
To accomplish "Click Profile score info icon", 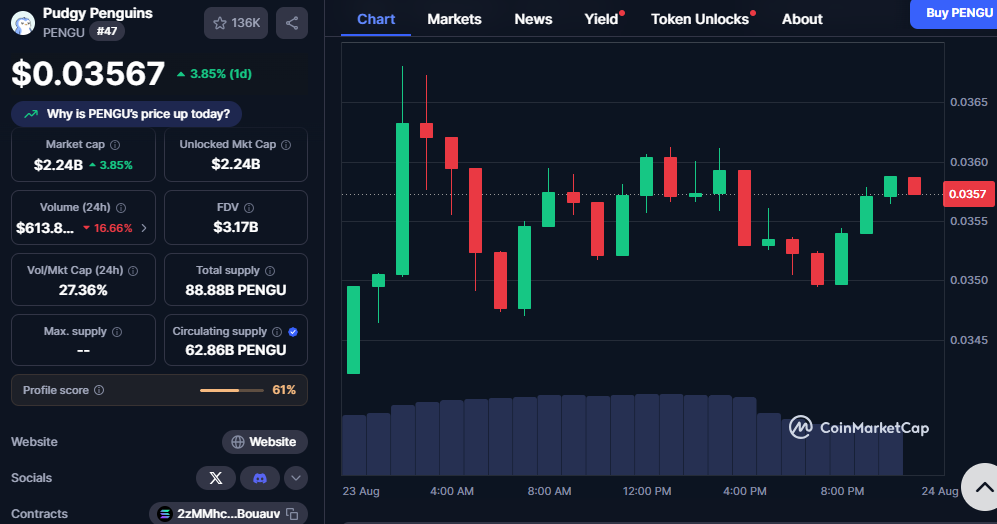I will tap(99, 390).
